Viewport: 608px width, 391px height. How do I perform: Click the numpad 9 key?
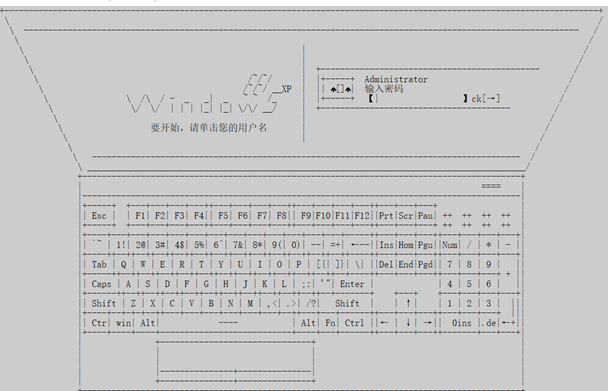pos(489,264)
